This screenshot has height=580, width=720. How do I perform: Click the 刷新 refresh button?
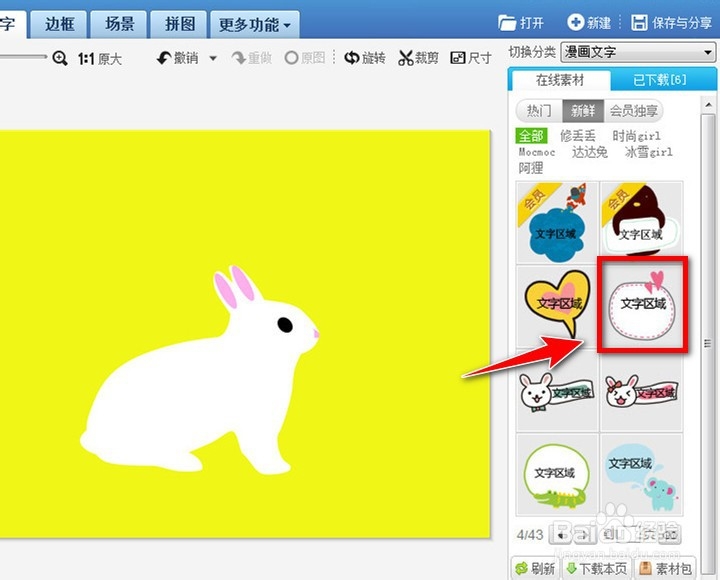(x=535, y=569)
